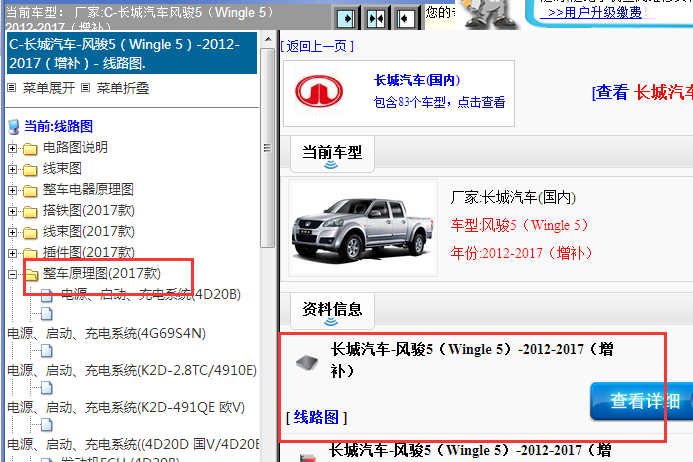Select the 资料信息 tab

point(332,310)
